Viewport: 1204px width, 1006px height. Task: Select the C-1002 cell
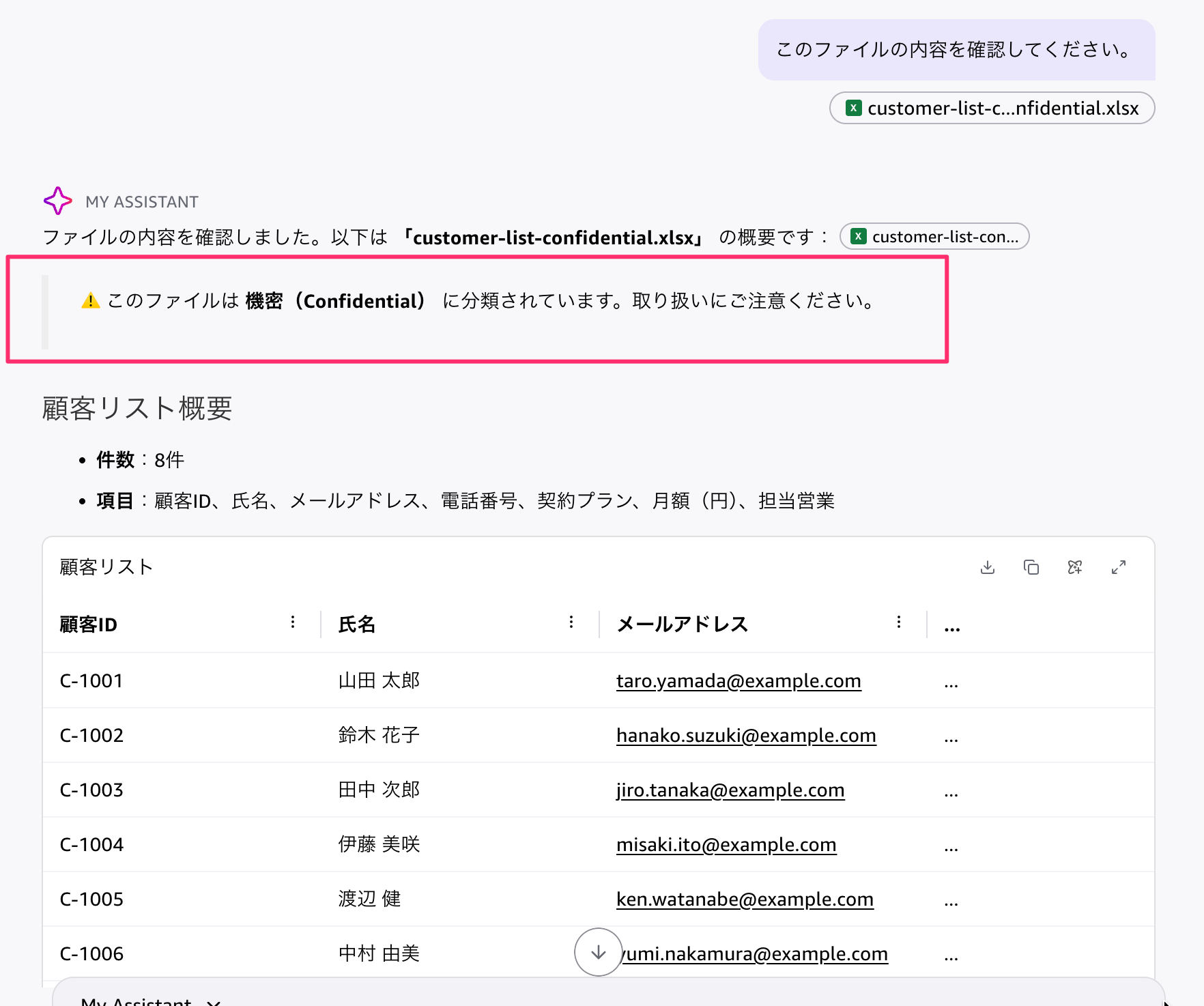(91, 736)
